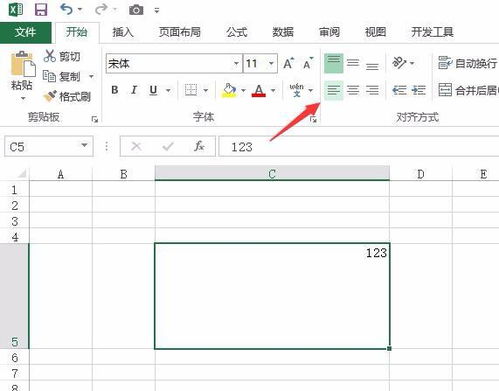The image size is (499, 391).
Task: Click the wén phonetic guide icon
Action: pyautogui.click(x=296, y=90)
